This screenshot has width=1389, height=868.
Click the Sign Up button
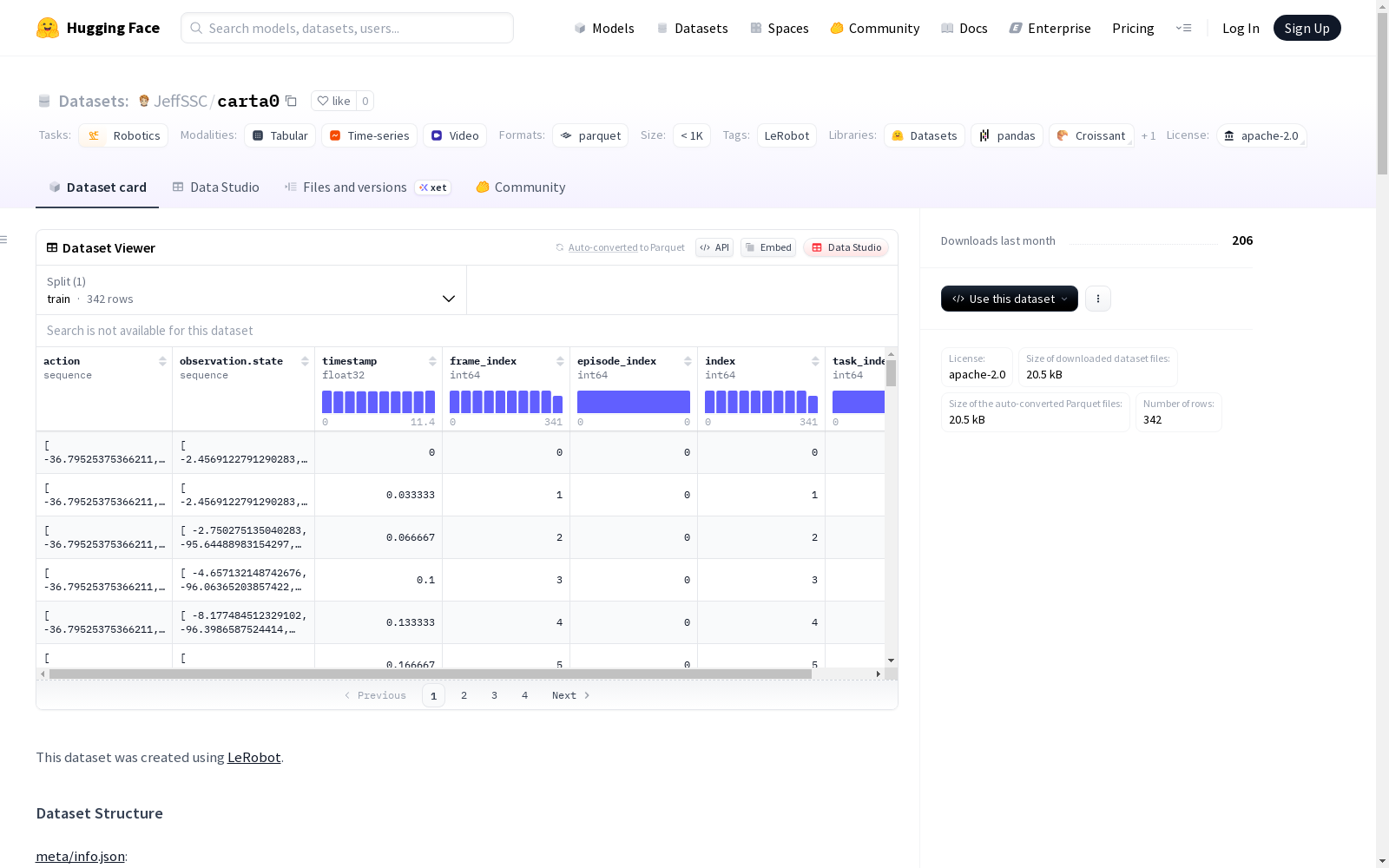tap(1307, 28)
